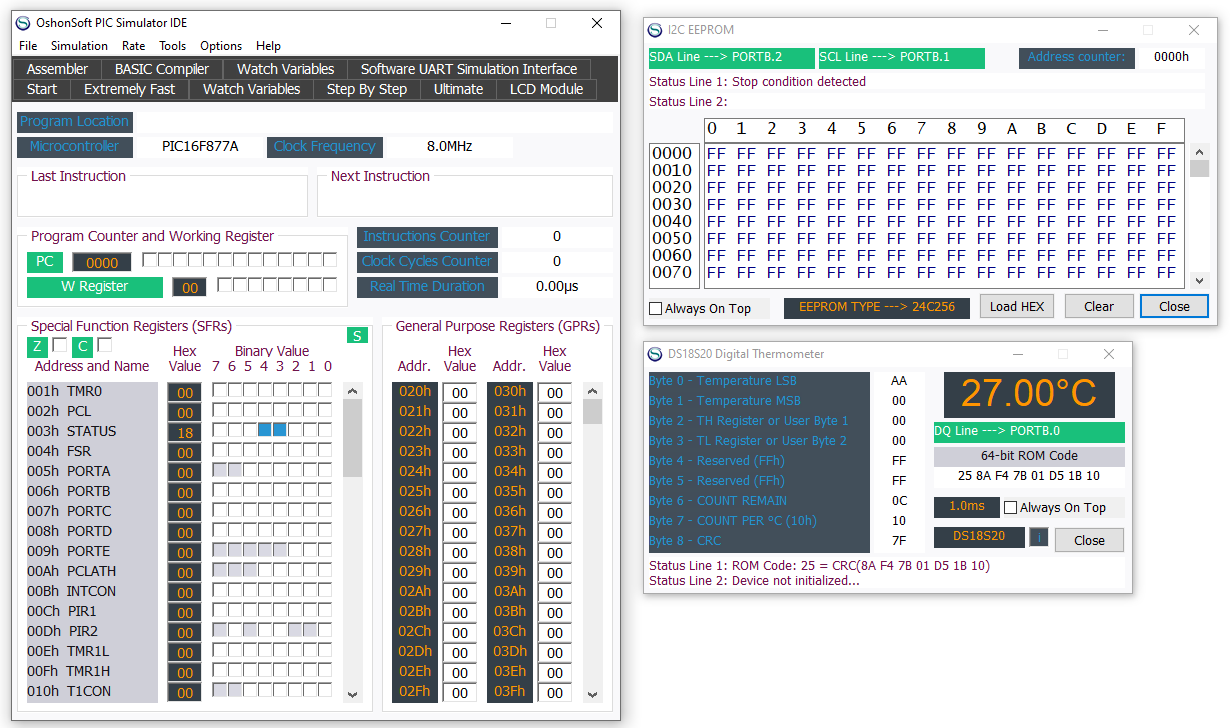1230x728 pixels.
Task: Click the green Z flag indicator
Action: point(37,347)
